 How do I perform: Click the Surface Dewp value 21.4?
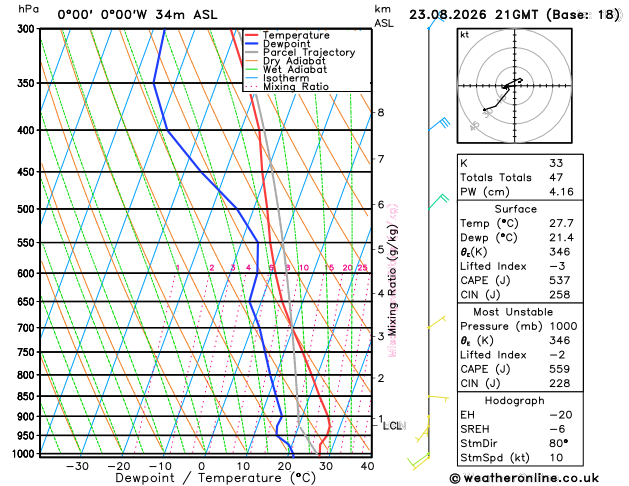(561, 237)
